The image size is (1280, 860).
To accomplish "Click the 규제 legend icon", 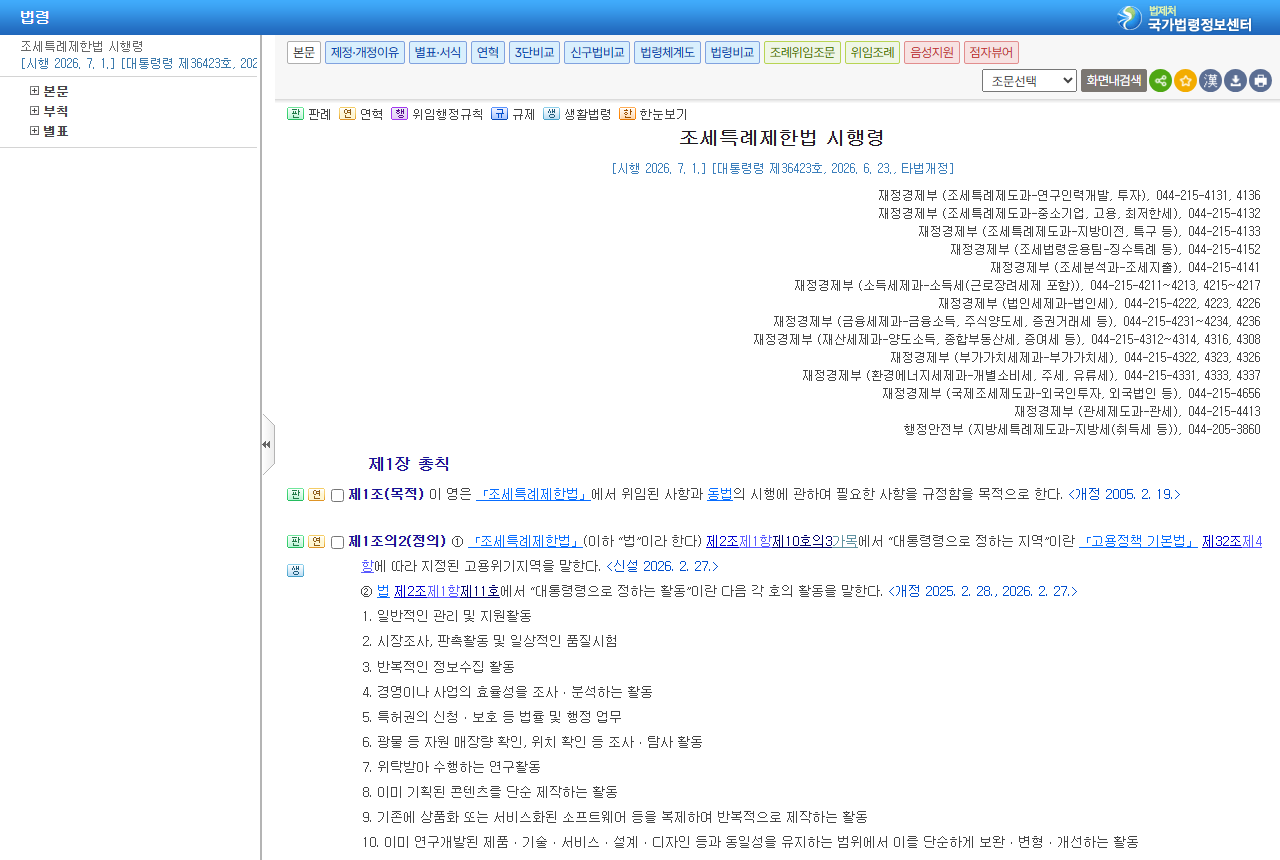I will (499, 114).
